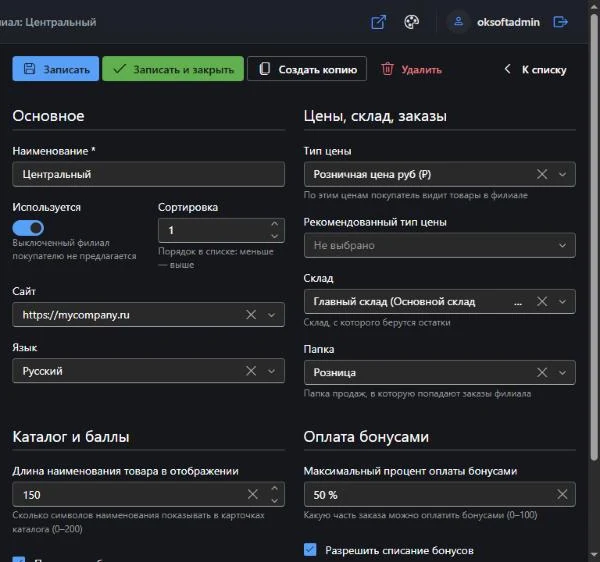Open the Склад dropdown
The height and width of the screenshot is (562, 600).
pyautogui.click(x=562, y=302)
